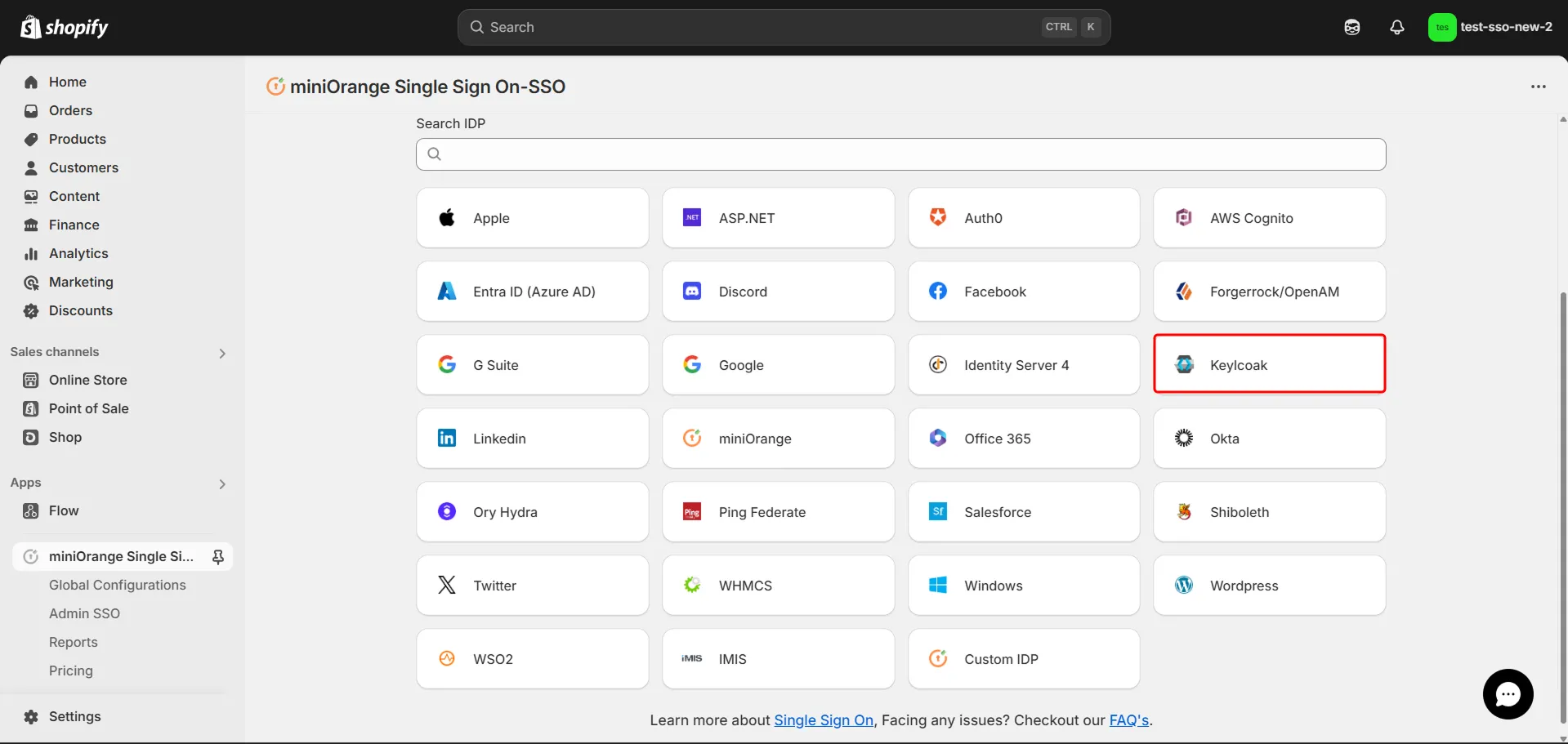
Task: Expand the Sales channels section chevron
Action: [x=222, y=354]
